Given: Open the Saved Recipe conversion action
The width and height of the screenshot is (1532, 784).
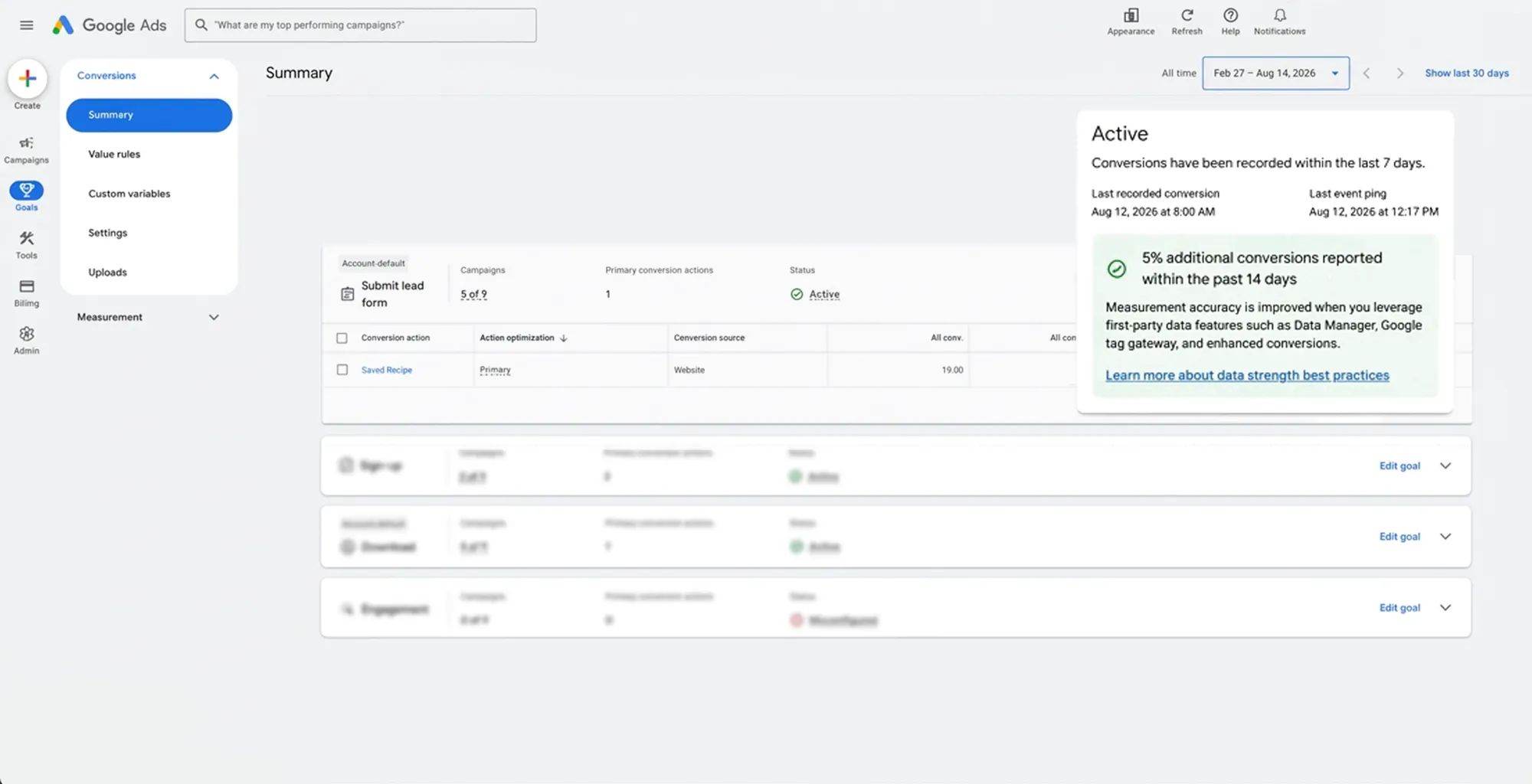Looking at the screenshot, I should point(386,370).
